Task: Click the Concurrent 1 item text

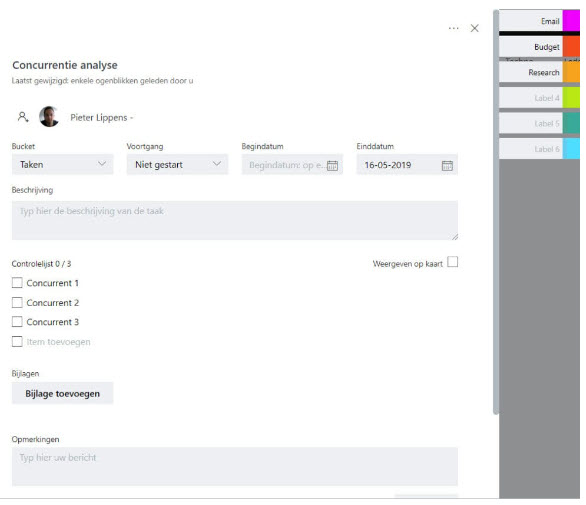Action: point(52,283)
